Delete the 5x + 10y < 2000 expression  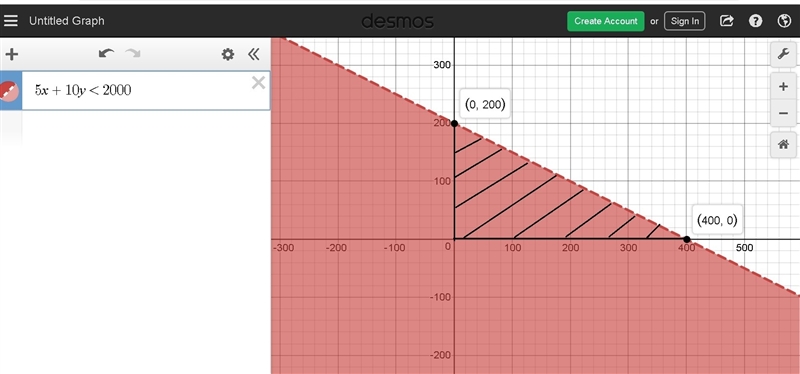(259, 83)
